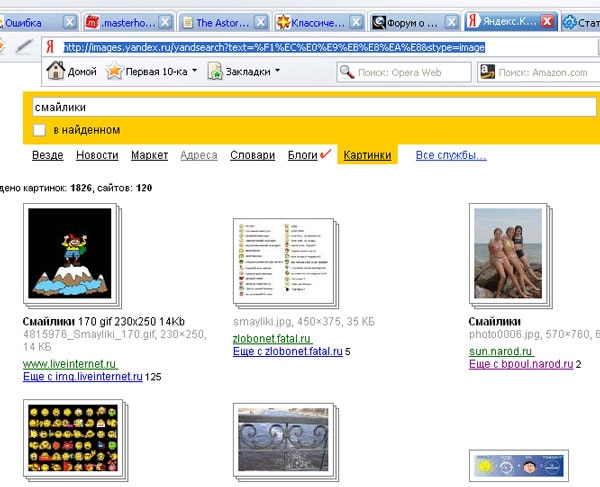Image resolution: width=600 pixels, height=487 pixels.
Task: Expand the Закладки dropdown arrow
Action: [277, 70]
